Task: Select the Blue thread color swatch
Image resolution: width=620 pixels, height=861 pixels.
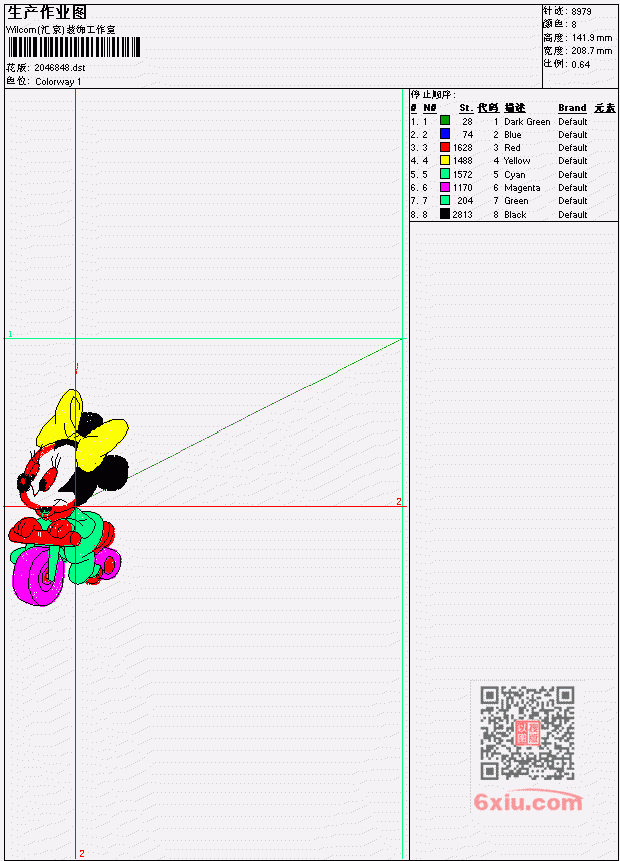Action: (445, 134)
